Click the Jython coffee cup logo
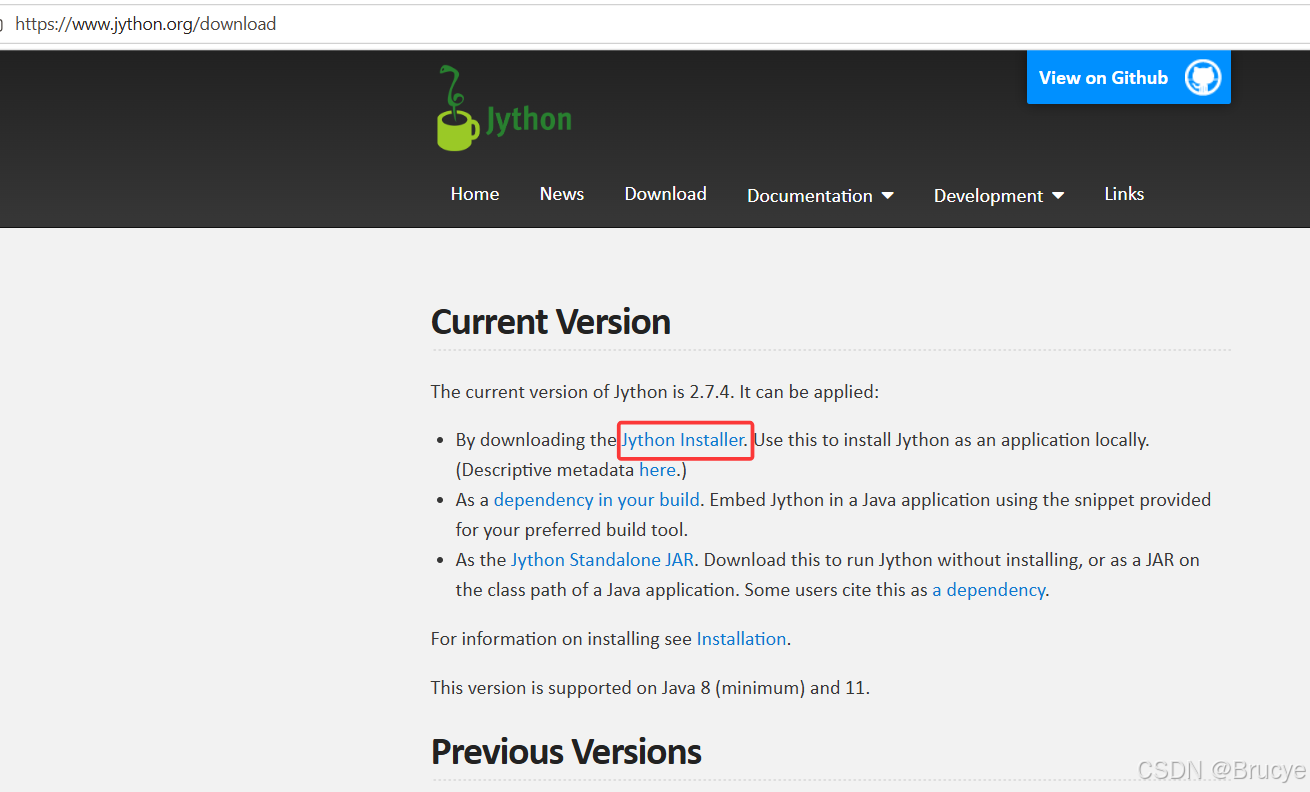 point(504,109)
